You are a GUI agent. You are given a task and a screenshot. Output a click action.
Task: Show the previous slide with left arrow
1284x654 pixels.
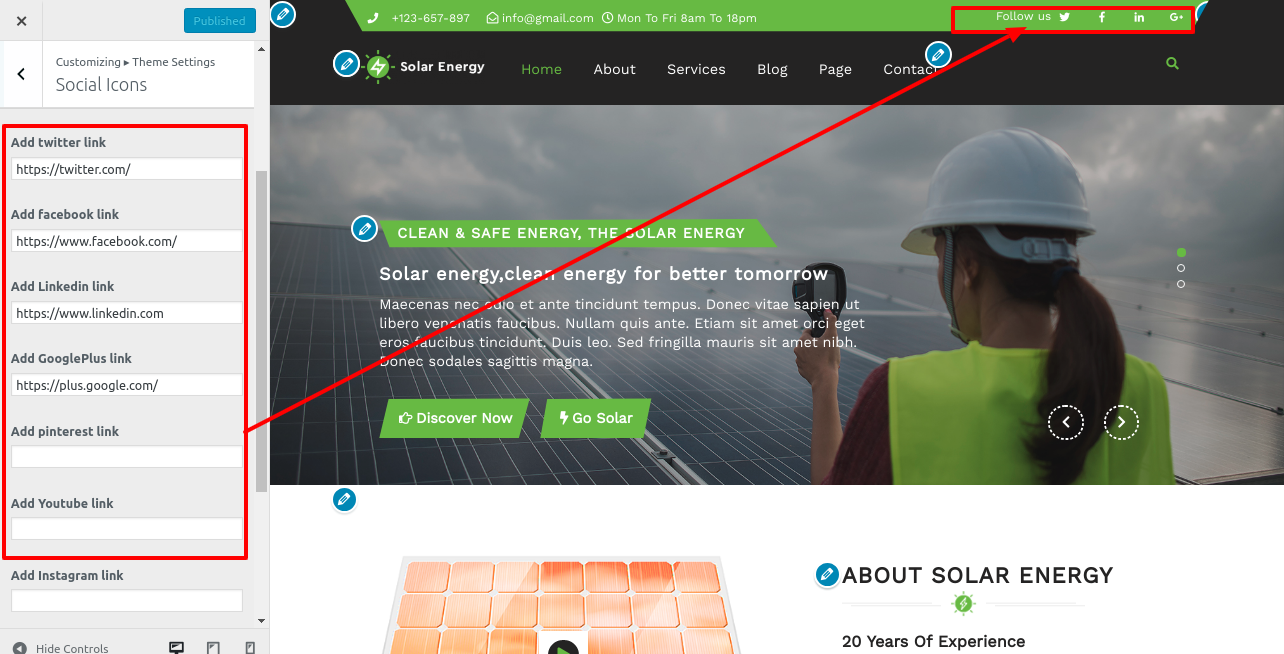[1066, 422]
